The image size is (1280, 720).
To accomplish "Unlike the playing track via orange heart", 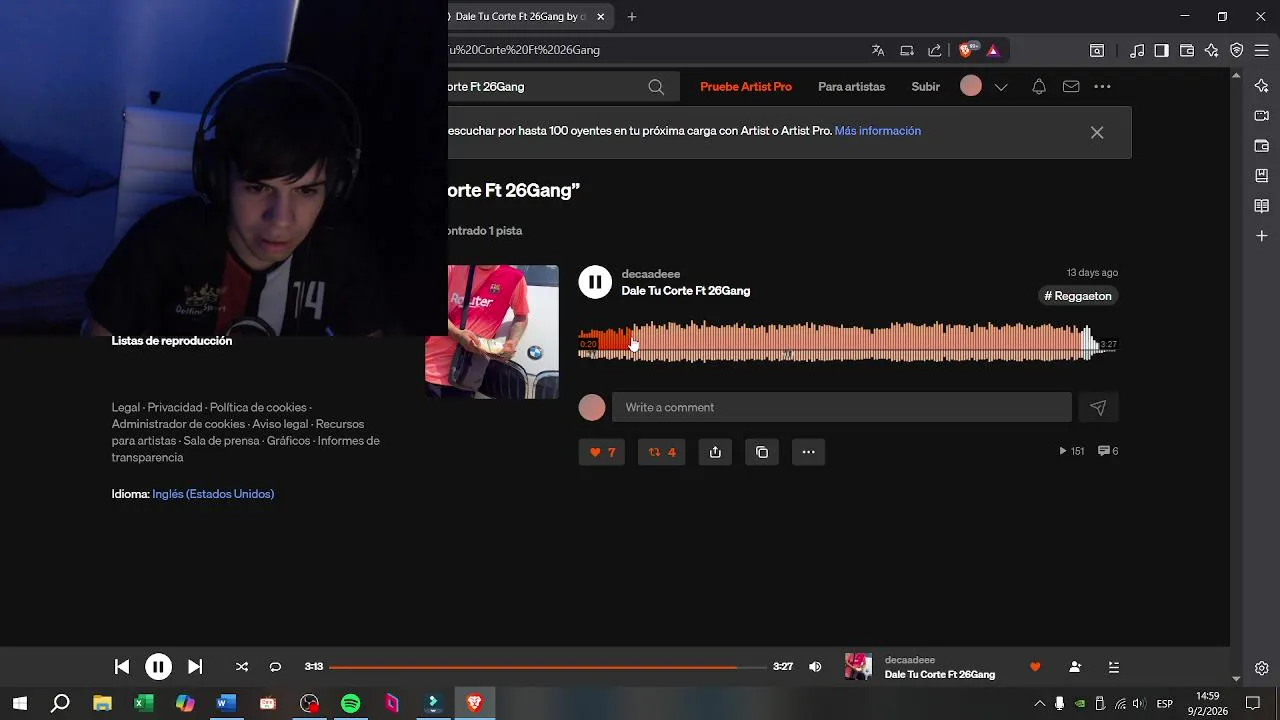I will (x=1035, y=667).
